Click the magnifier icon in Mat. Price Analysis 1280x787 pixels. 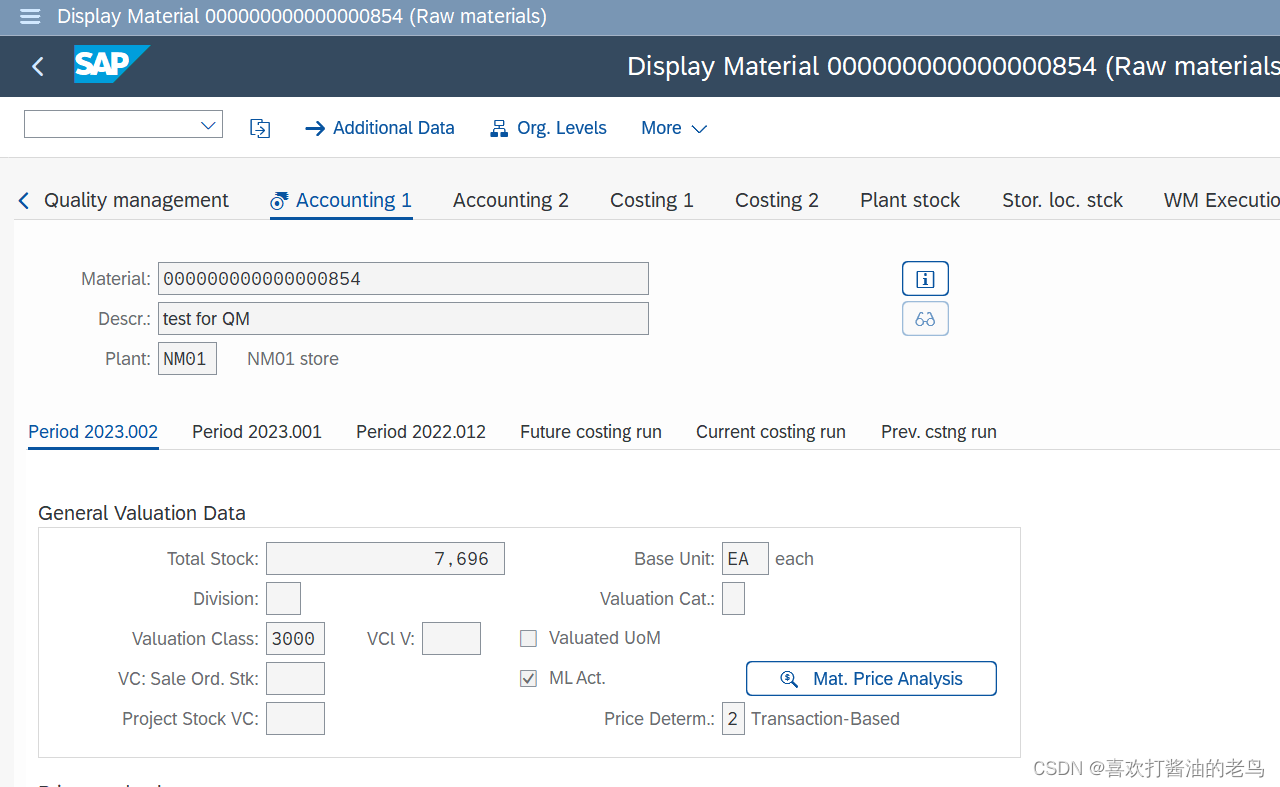[789, 678]
